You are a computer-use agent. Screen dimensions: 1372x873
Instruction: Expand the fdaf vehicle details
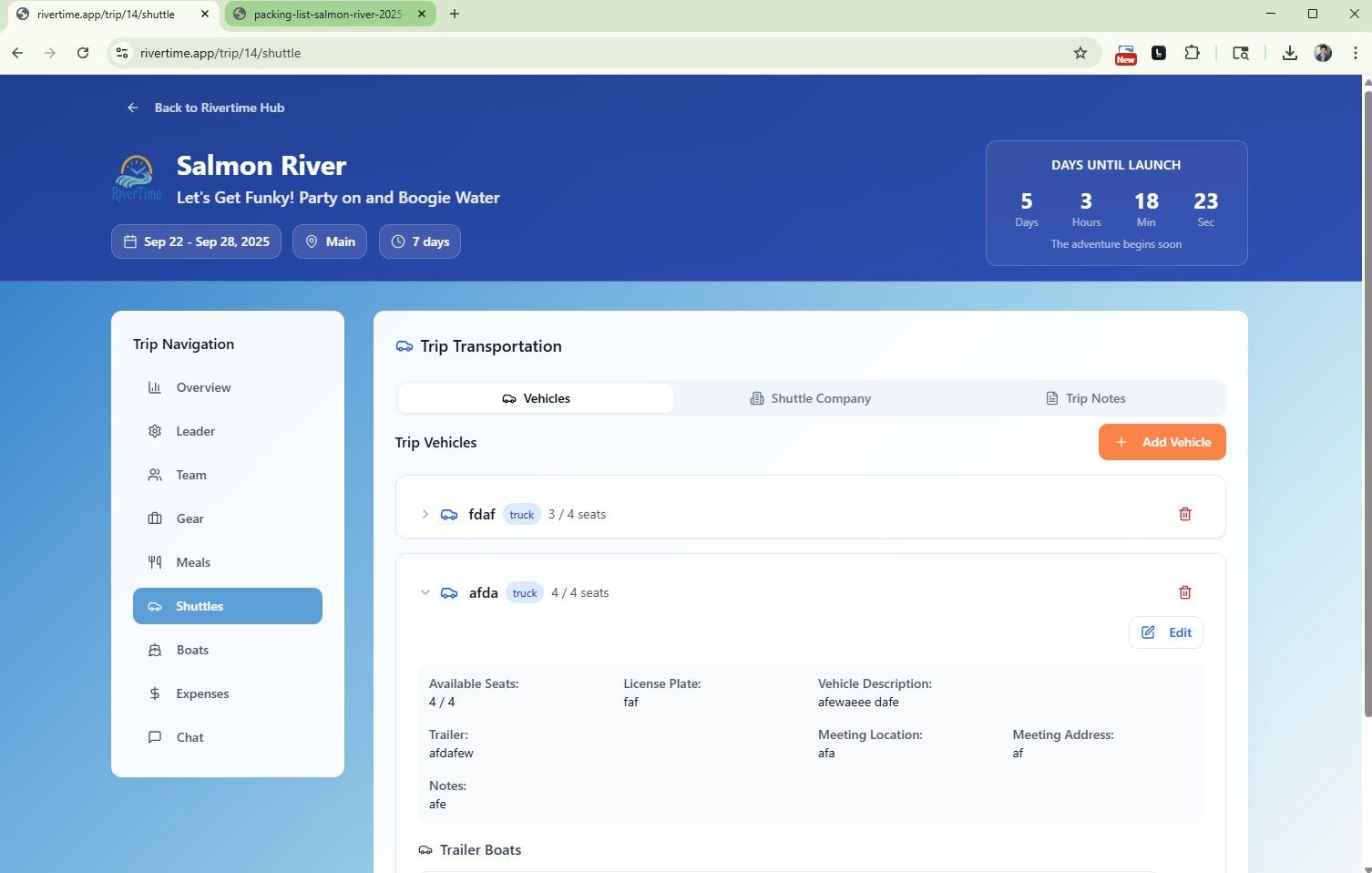tap(425, 514)
